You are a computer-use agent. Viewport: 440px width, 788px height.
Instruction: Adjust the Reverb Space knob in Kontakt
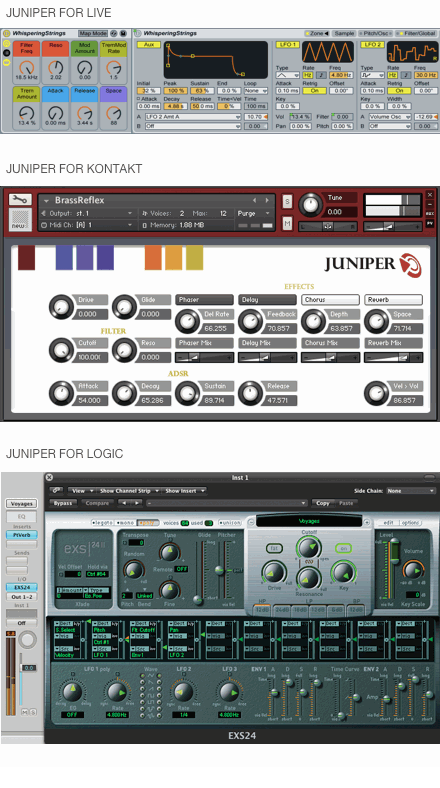pyautogui.click(x=377, y=321)
